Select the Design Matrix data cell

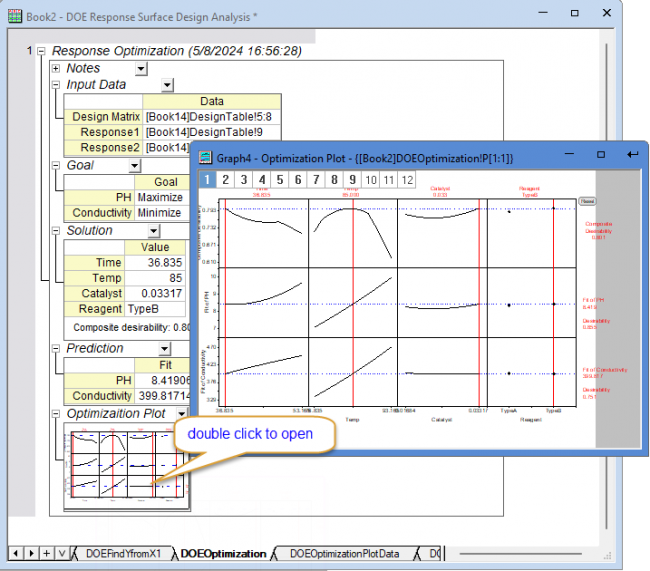[x=212, y=117]
